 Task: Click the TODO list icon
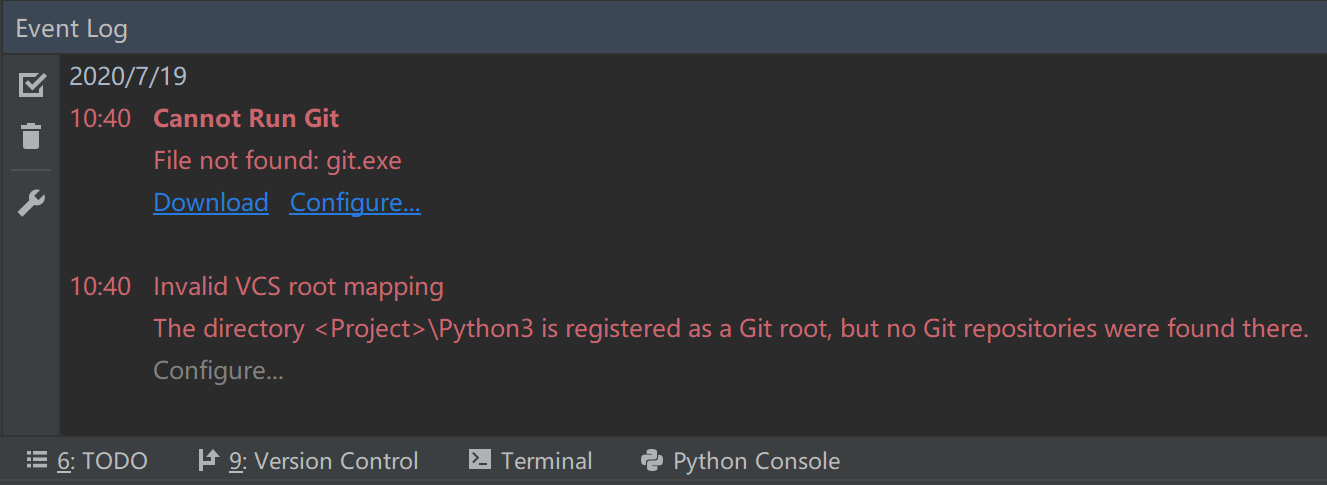click(37, 460)
